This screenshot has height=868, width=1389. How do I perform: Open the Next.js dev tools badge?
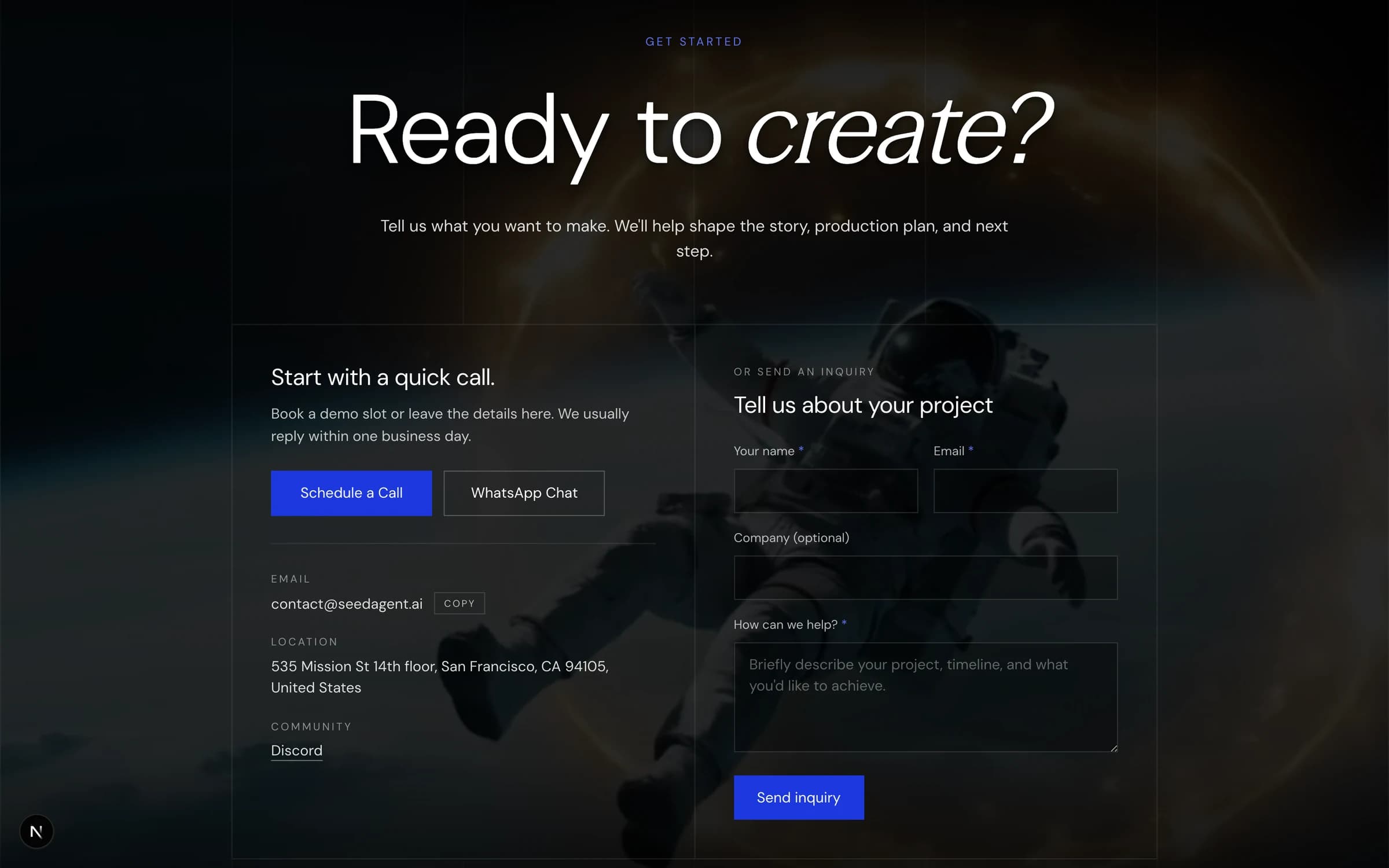(36, 832)
